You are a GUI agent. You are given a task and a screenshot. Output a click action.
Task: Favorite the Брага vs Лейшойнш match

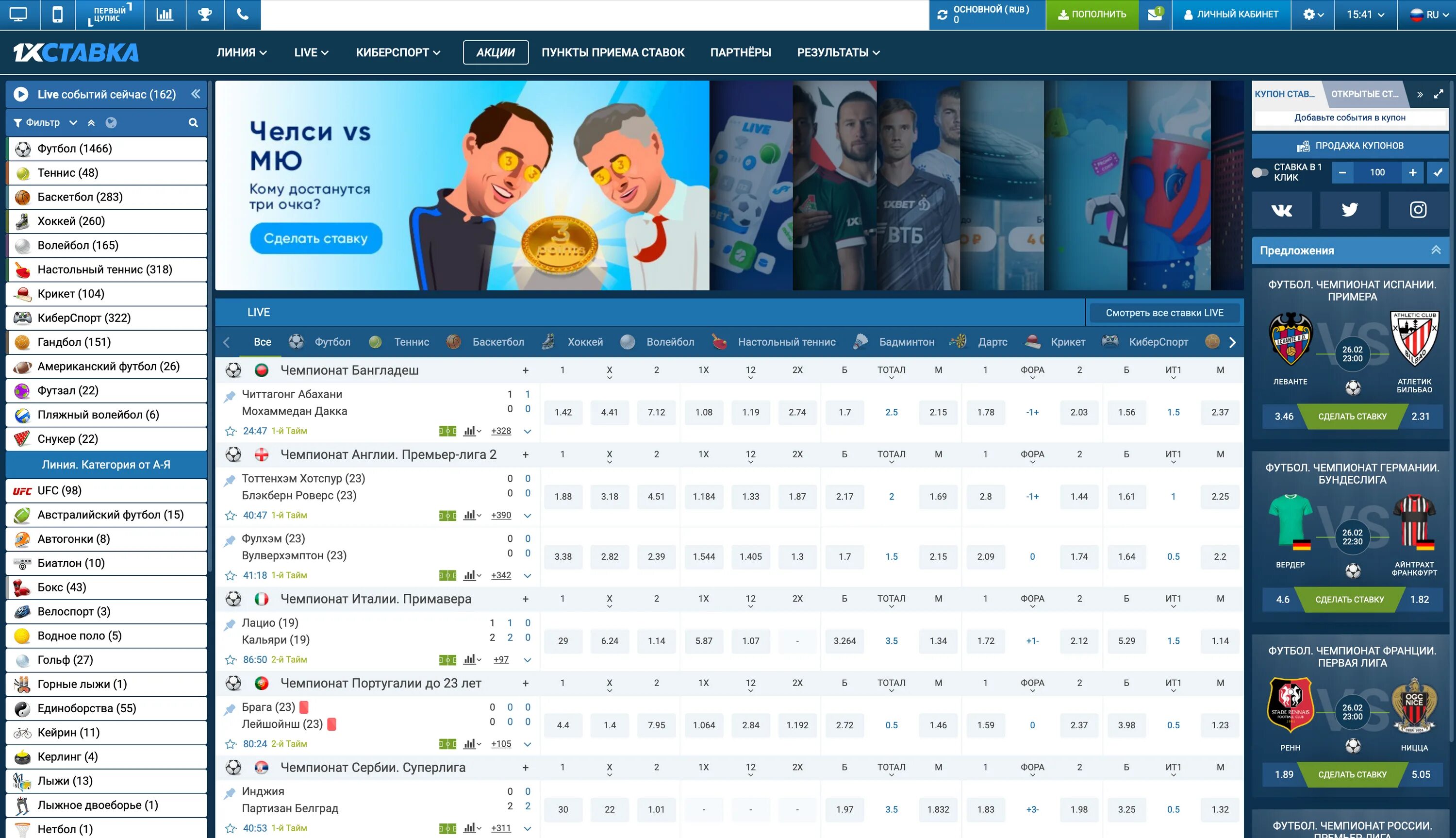pos(231,744)
